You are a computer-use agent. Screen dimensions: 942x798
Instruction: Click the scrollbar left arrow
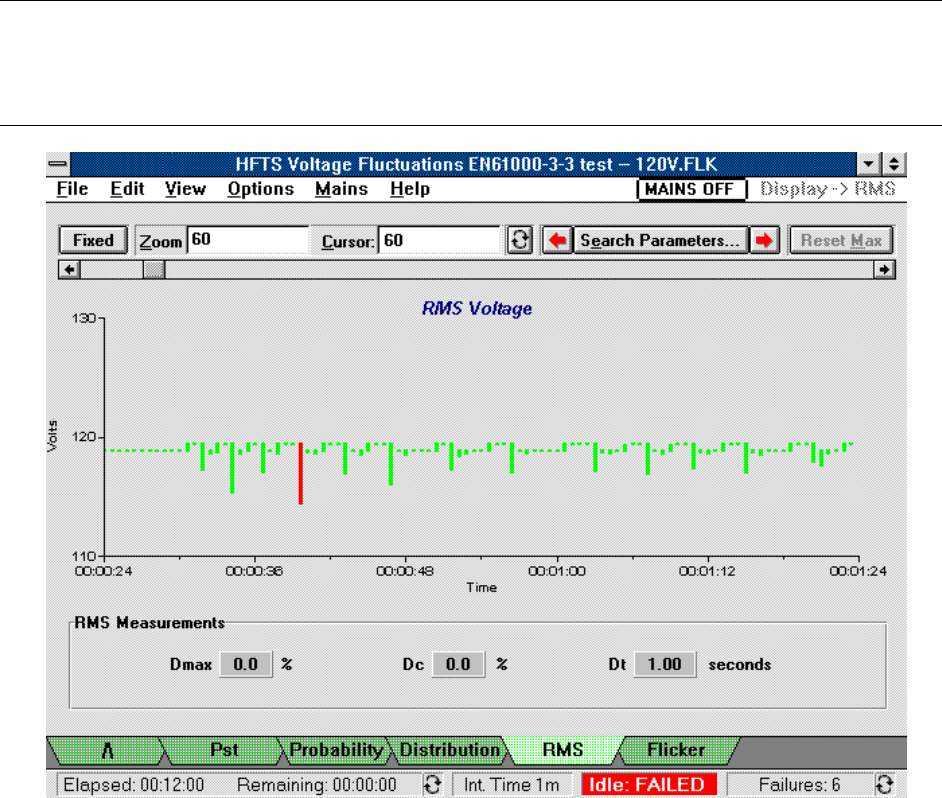[69, 268]
